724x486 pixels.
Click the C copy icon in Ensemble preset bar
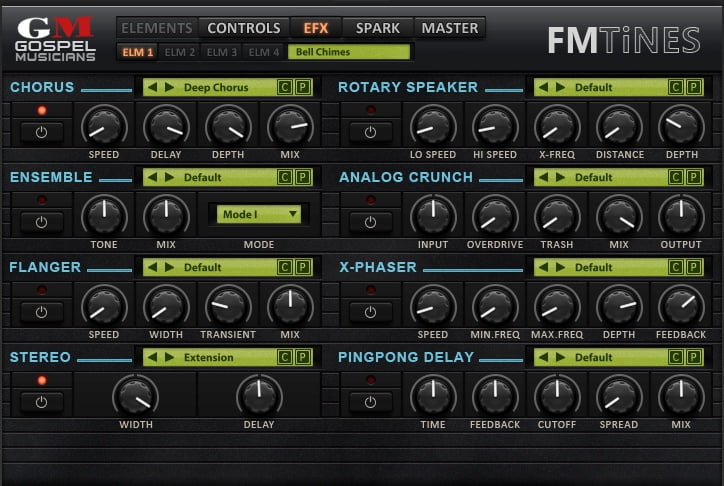285,177
